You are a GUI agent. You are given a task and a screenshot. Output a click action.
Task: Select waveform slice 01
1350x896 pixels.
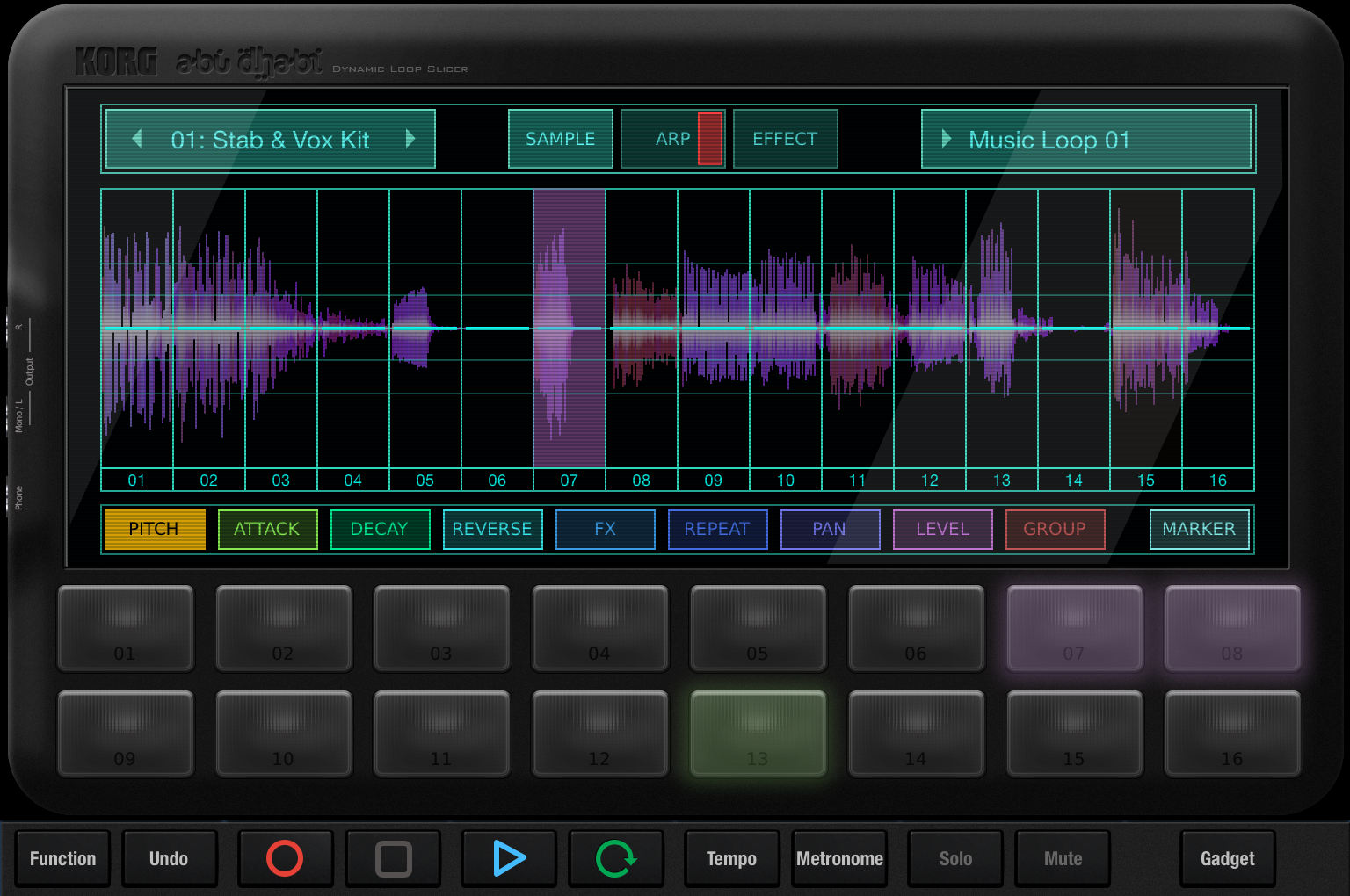[x=137, y=339]
